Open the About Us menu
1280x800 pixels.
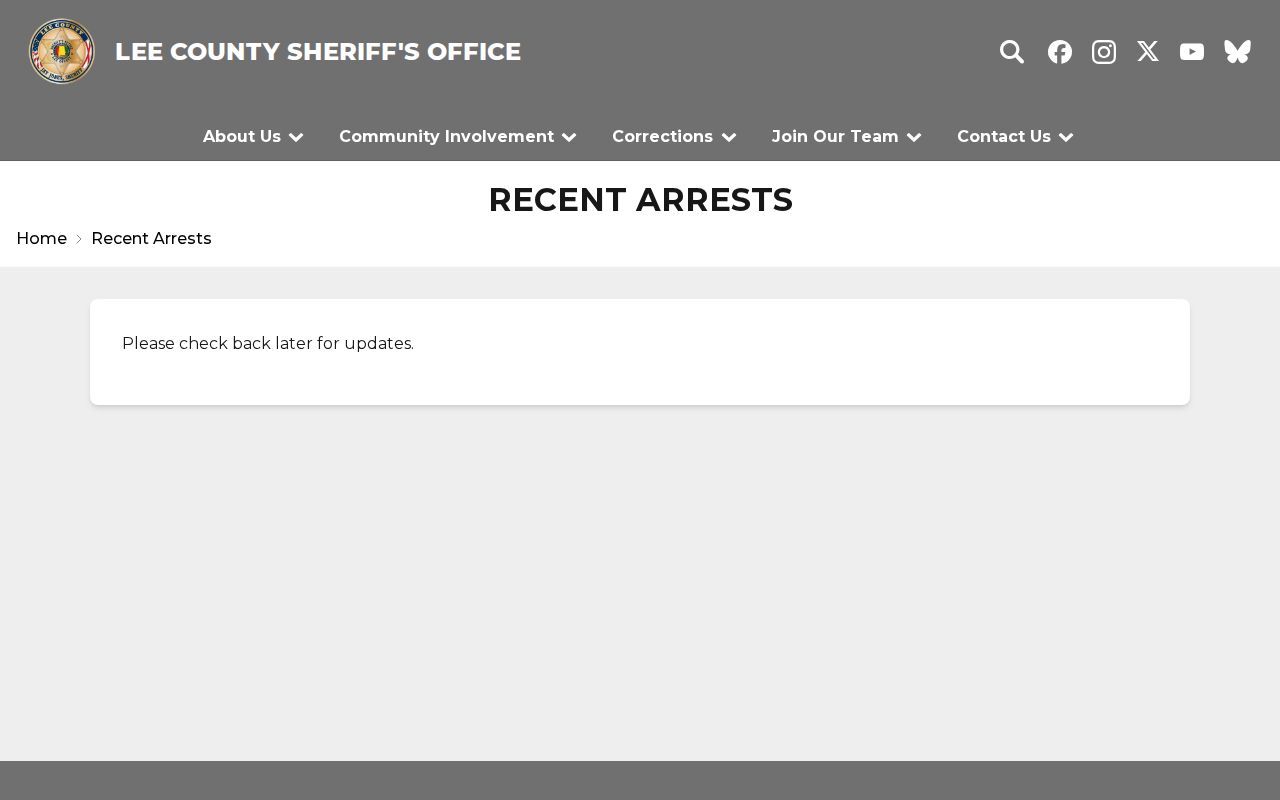[242, 136]
